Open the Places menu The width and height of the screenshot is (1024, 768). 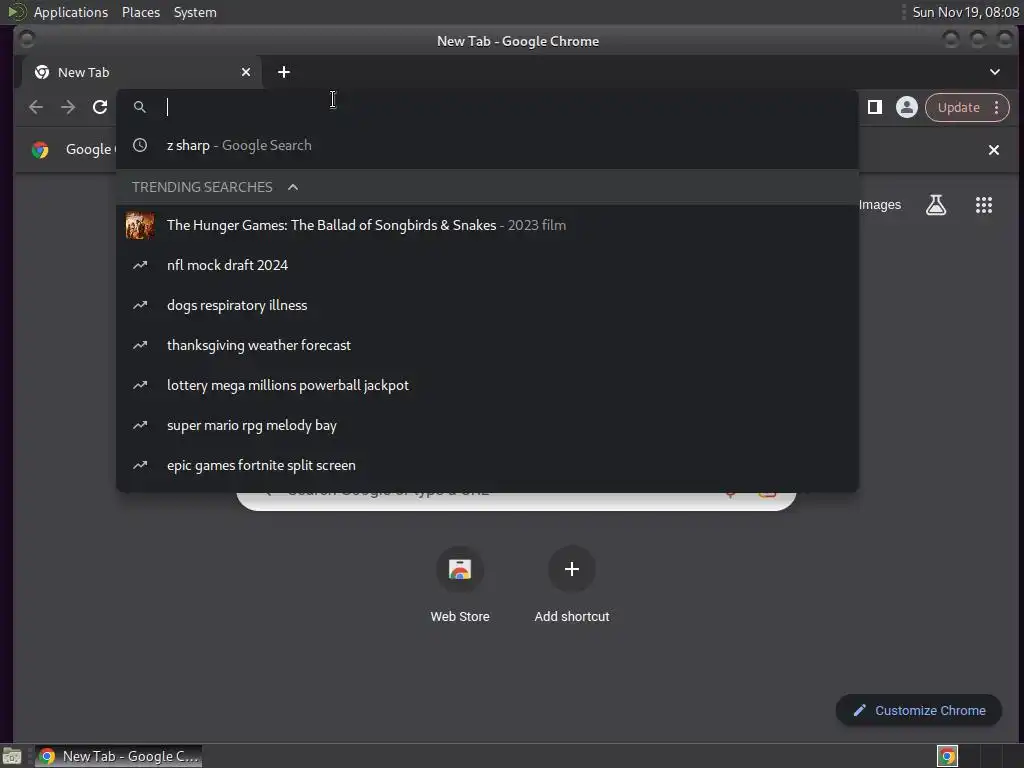(141, 12)
